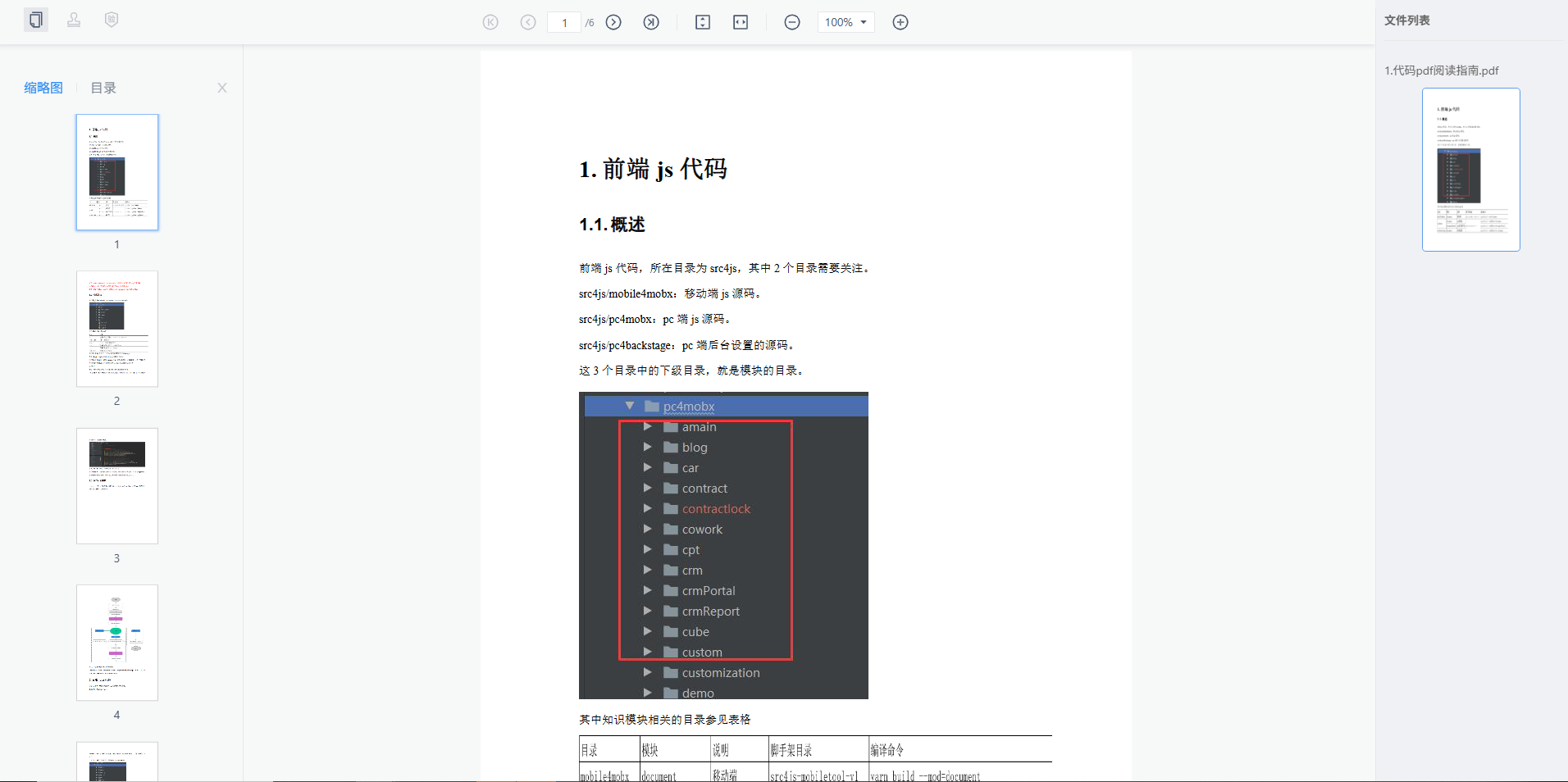The image size is (1568, 782).
Task: Select page 4 thumbnail
Action: click(x=117, y=643)
